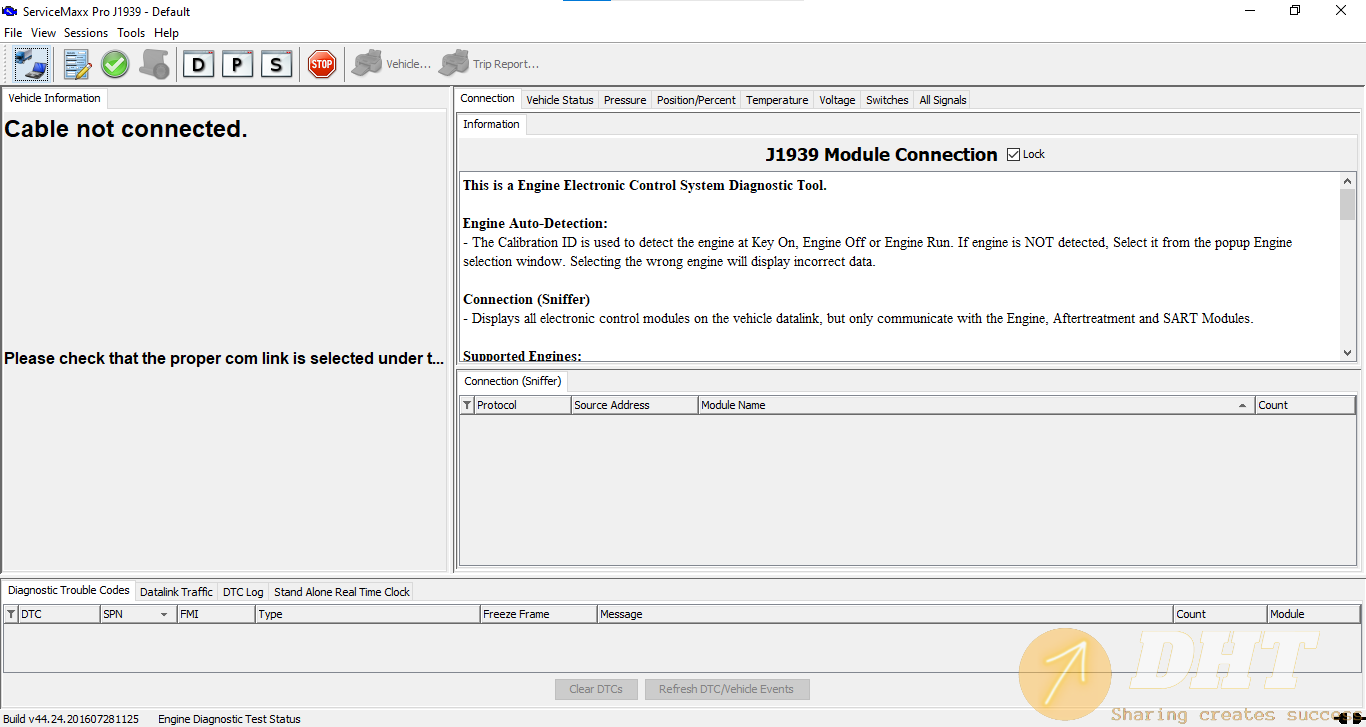Screen dimensions: 1366x727
Task: Sort by Source Address column header
Action: 634,405
